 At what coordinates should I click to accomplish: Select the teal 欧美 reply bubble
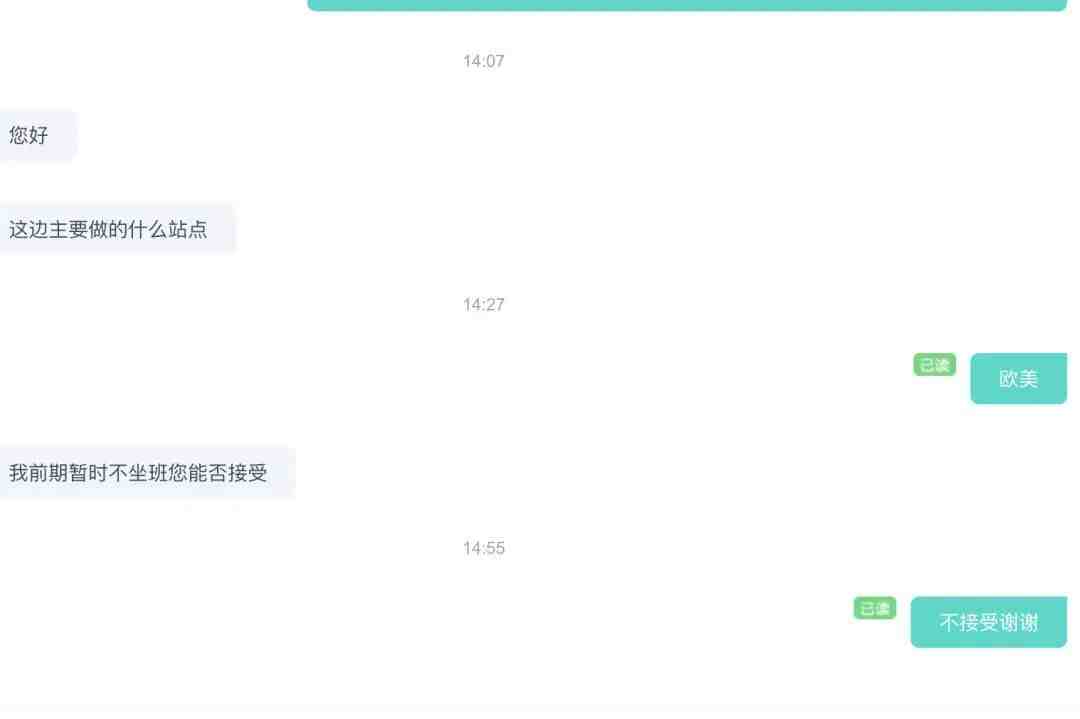(x=1018, y=378)
